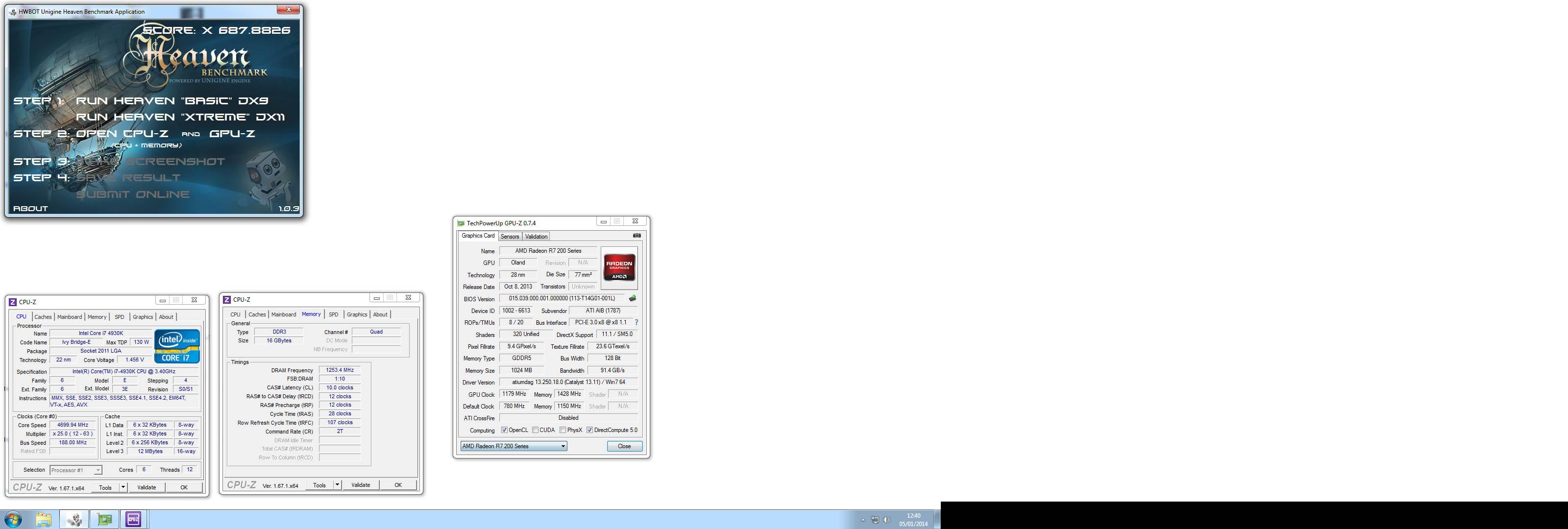Image resolution: width=1568 pixels, height=529 pixels.
Task: Click Run Heaven "Basic" DX9
Action: (x=171, y=101)
